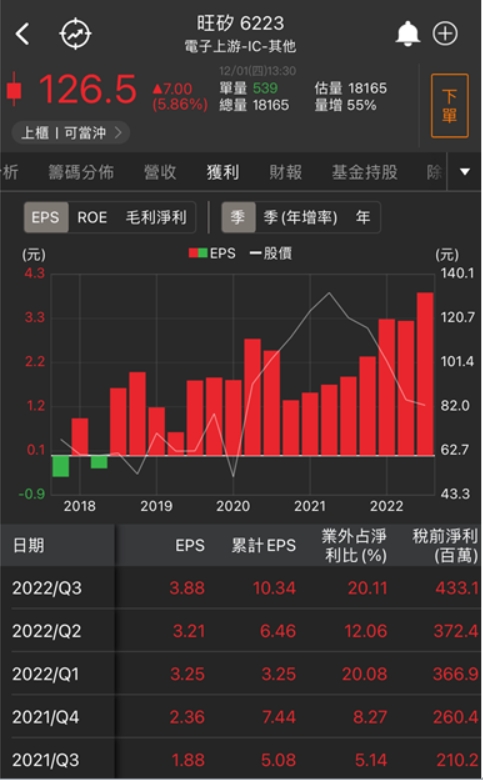The height and width of the screenshot is (780, 483).
Task: Select the ROE segment toggle
Action: tap(92, 217)
